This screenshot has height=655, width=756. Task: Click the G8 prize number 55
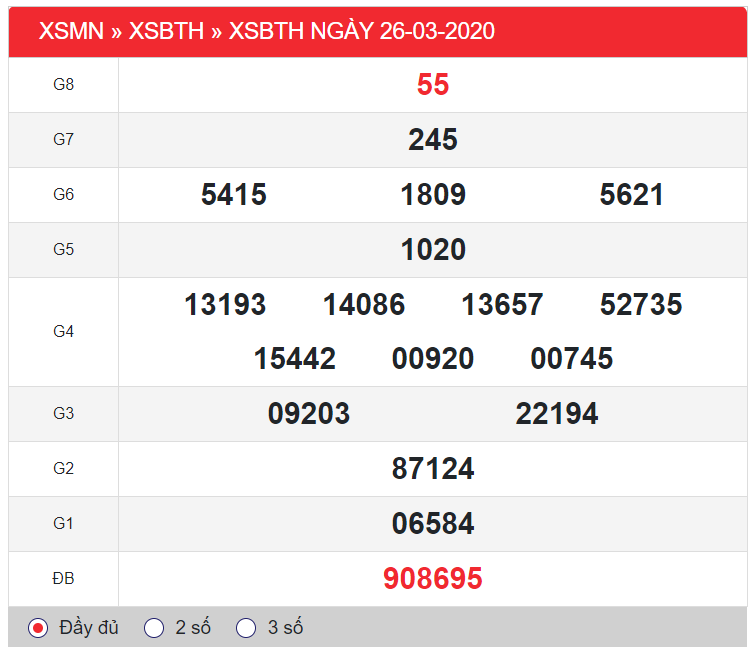coord(433,85)
